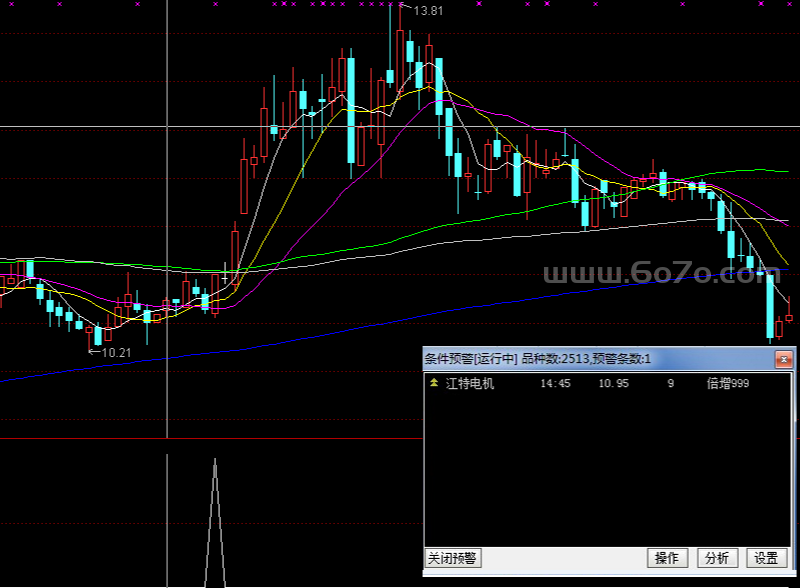Click the large cyan candle at chart's far right
Image resolution: width=800 pixels, height=588 pixels.
pyautogui.click(x=770, y=305)
